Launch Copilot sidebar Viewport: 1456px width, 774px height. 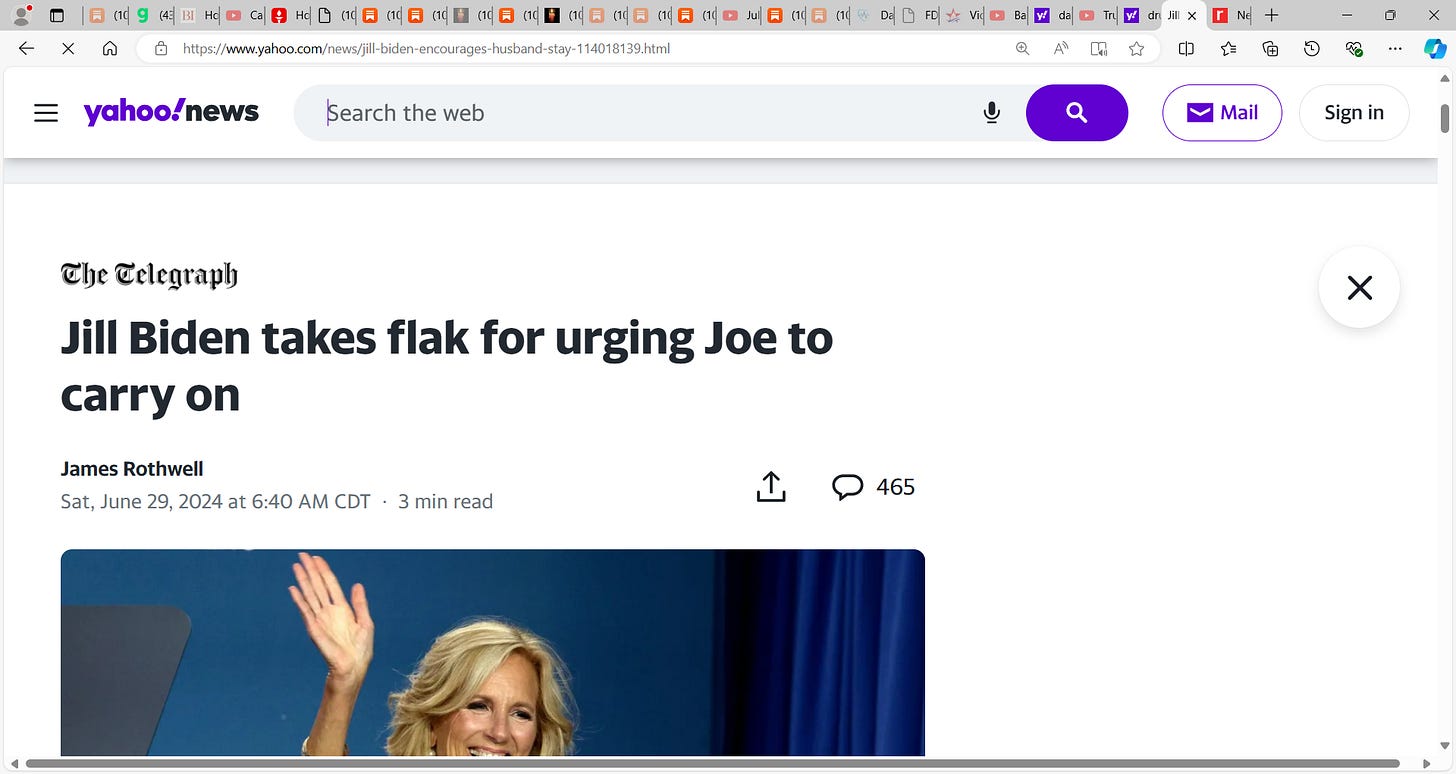pyautogui.click(x=1435, y=48)
